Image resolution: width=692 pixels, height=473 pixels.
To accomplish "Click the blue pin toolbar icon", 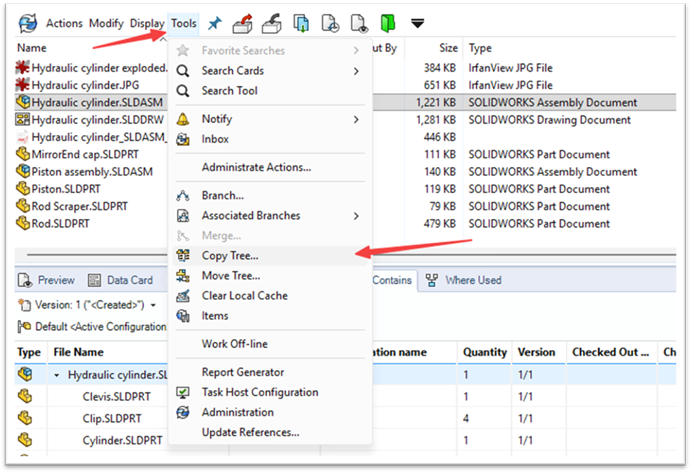I will (215, 23).
